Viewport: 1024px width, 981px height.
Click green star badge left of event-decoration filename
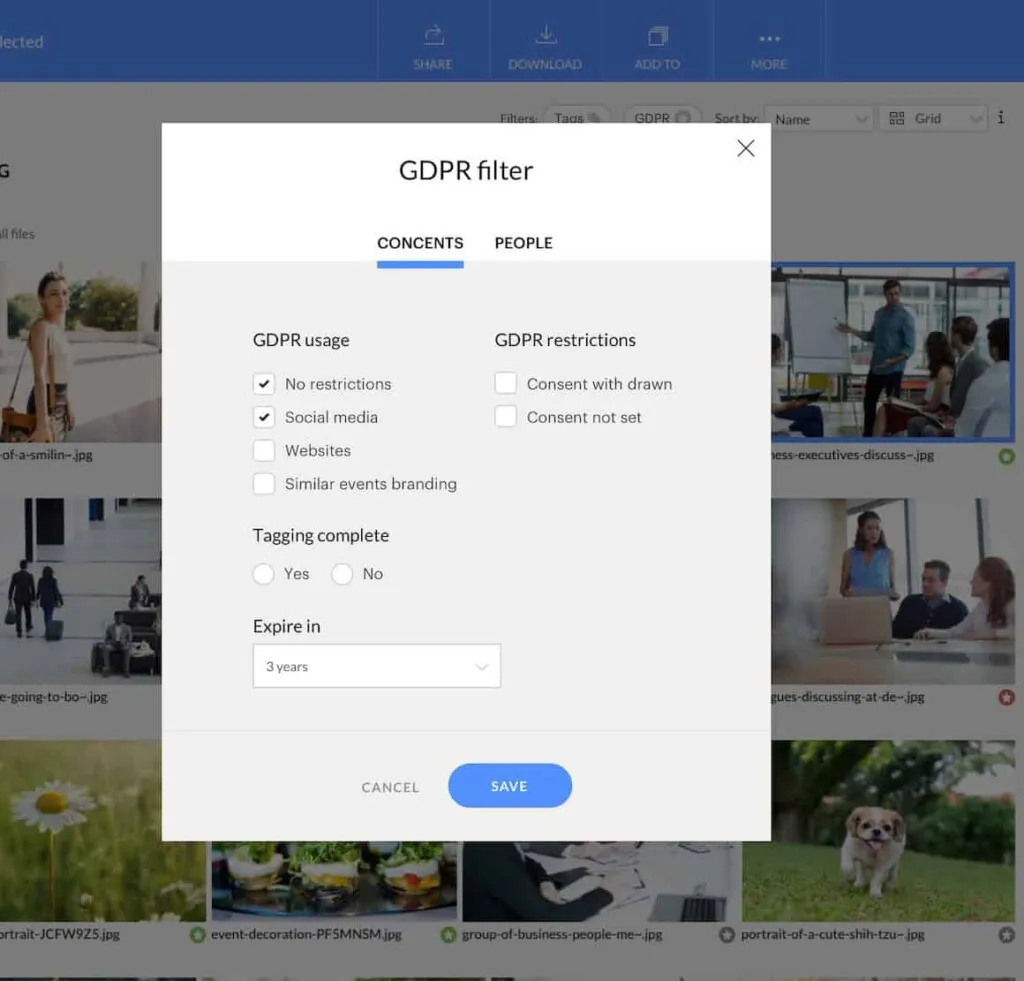(197, 935)
